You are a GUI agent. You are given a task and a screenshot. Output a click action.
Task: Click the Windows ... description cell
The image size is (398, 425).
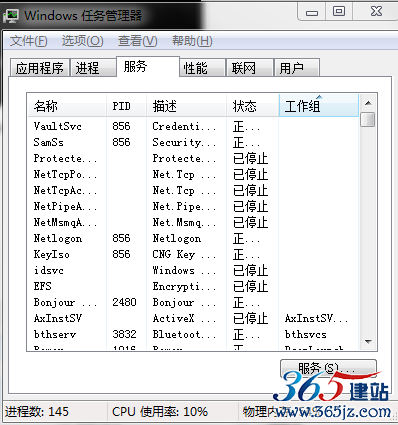tap(184, 270)
